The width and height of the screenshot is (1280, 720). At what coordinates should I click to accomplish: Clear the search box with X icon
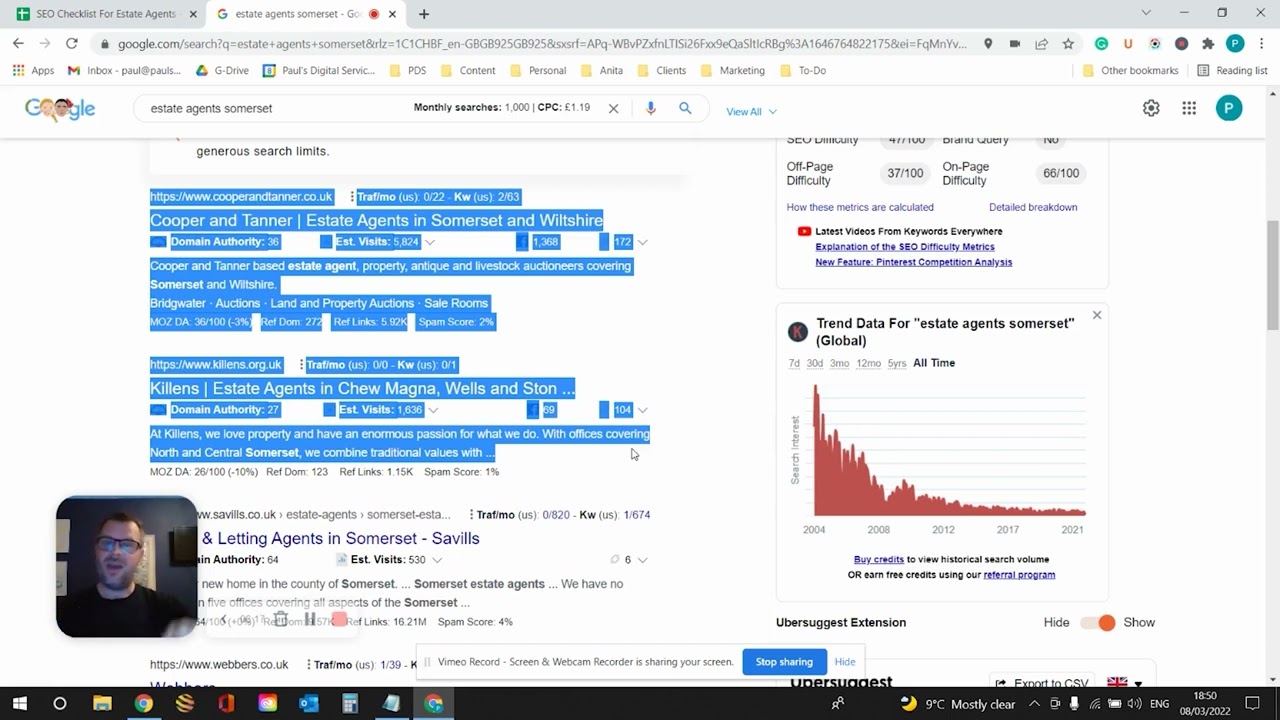pos(614,108)
